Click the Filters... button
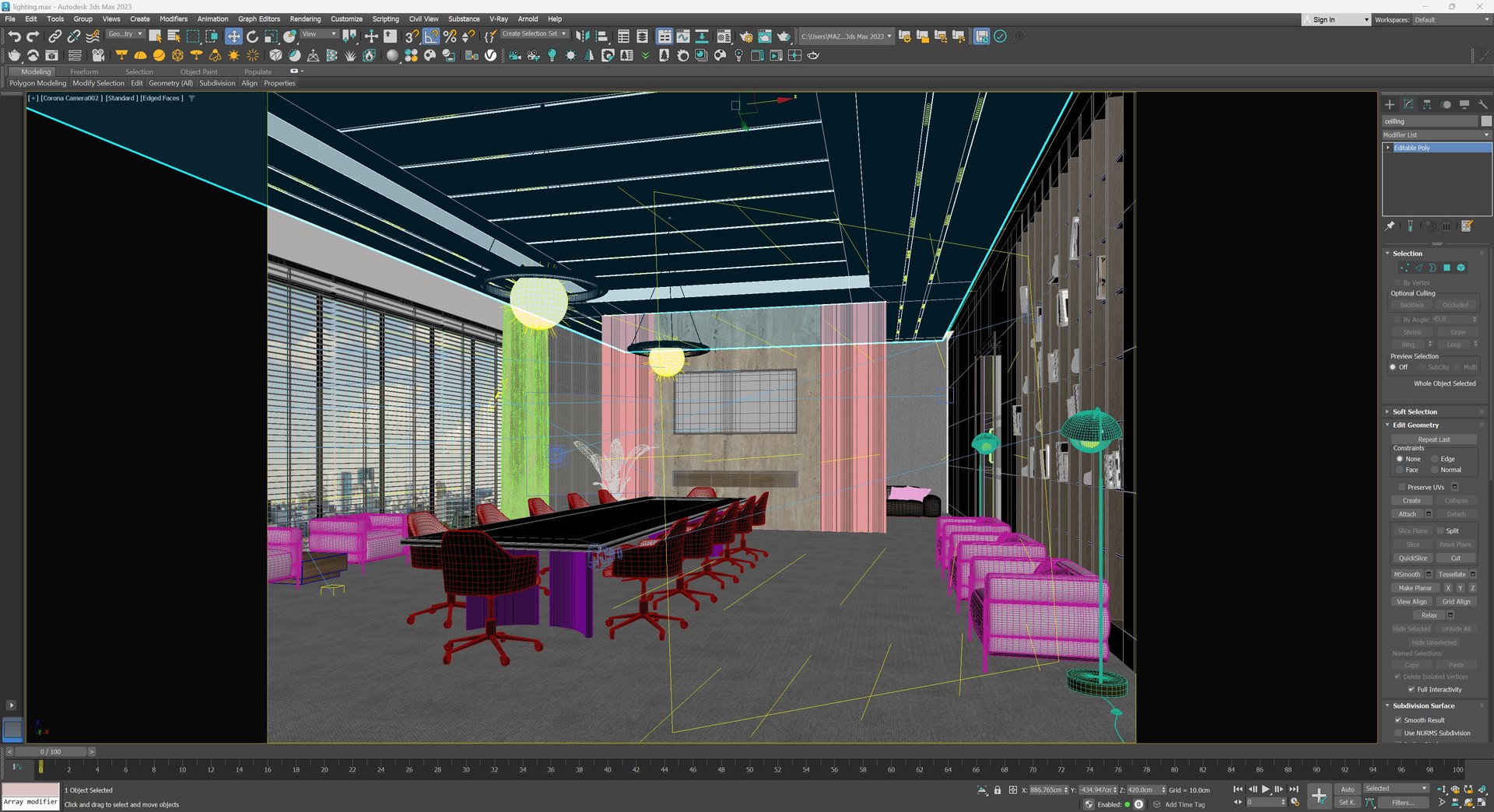 coord(1403,803)
